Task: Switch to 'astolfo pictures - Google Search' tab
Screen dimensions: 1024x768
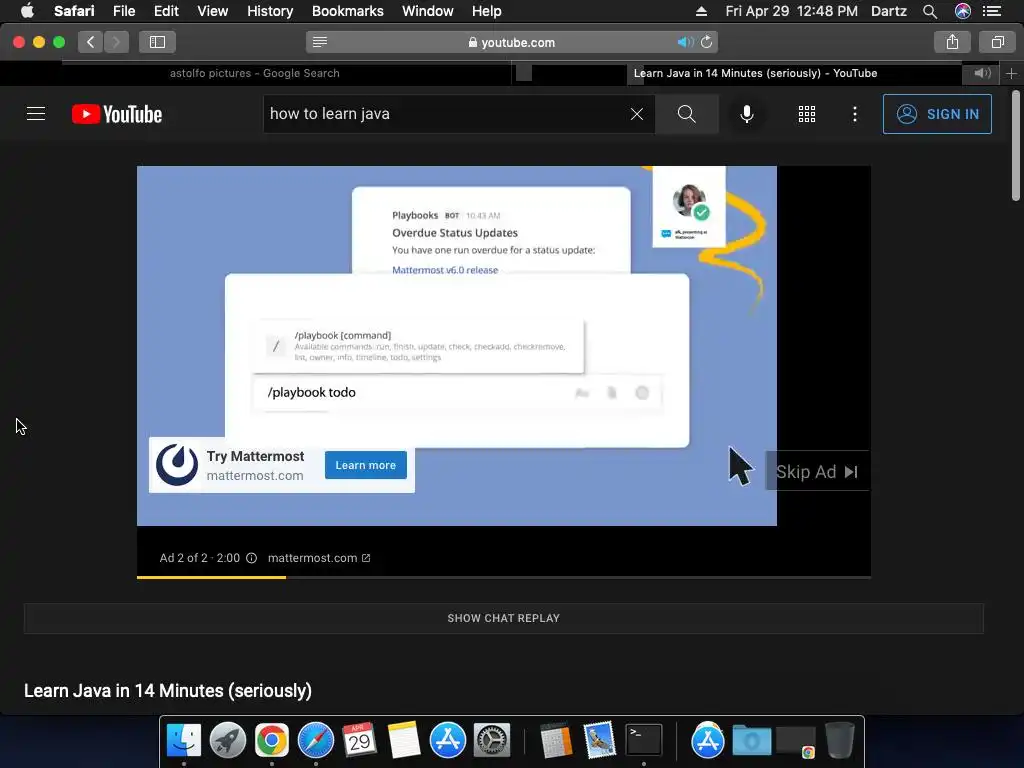Action: click(x=255, y=73)
